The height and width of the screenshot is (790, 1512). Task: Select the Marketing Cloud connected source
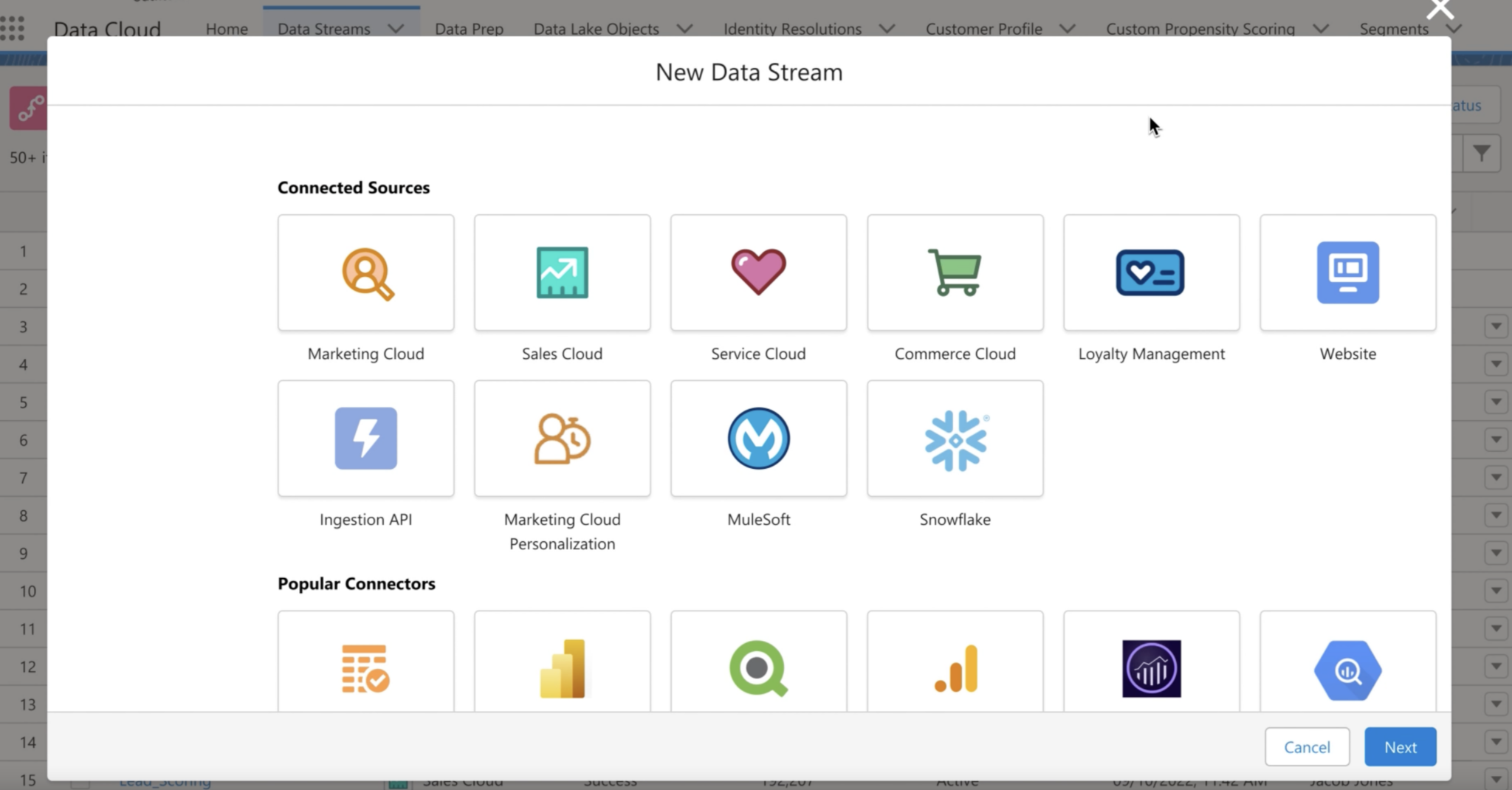point(365,273)
